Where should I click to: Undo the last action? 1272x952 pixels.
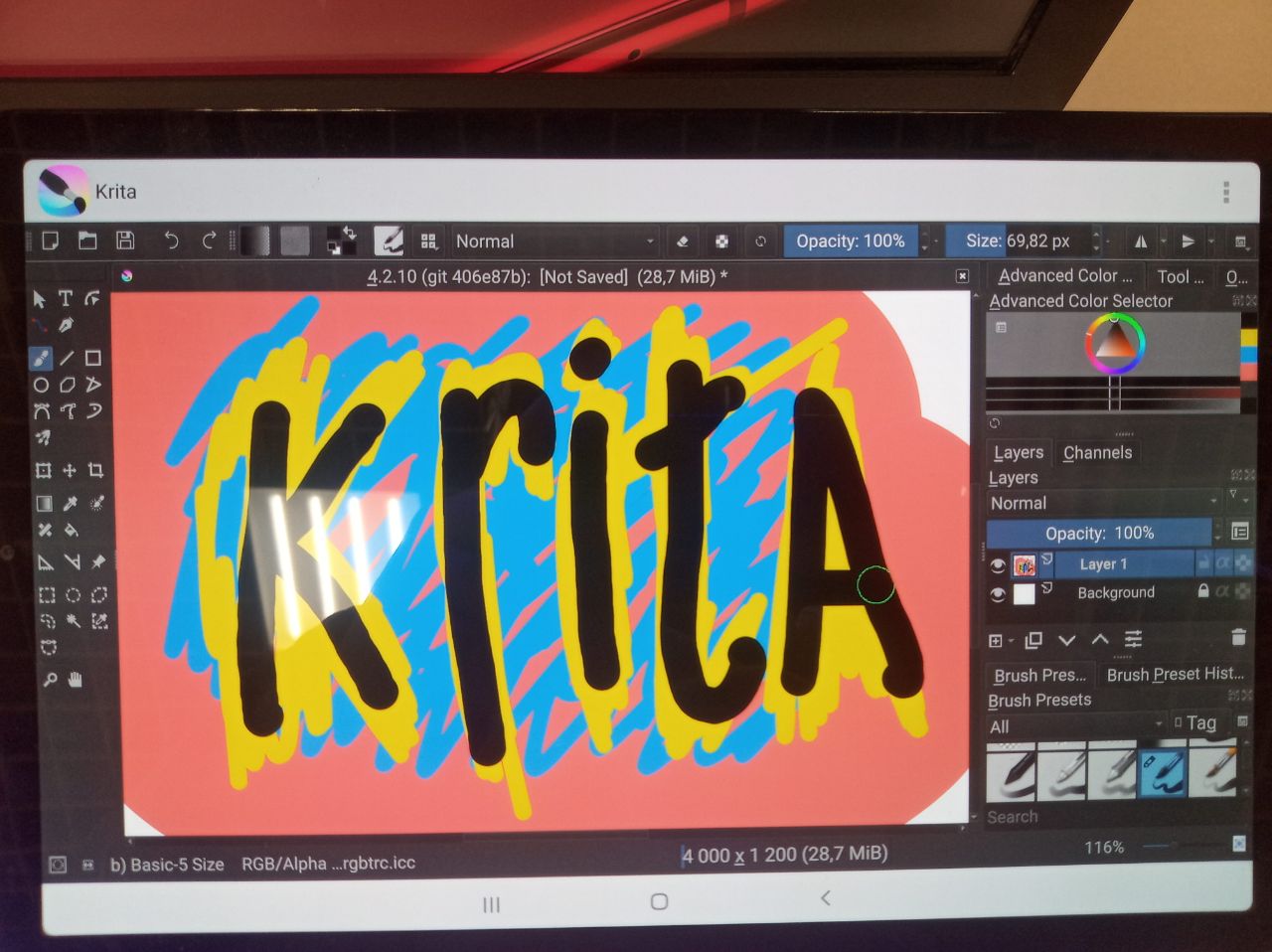[171, 240]
